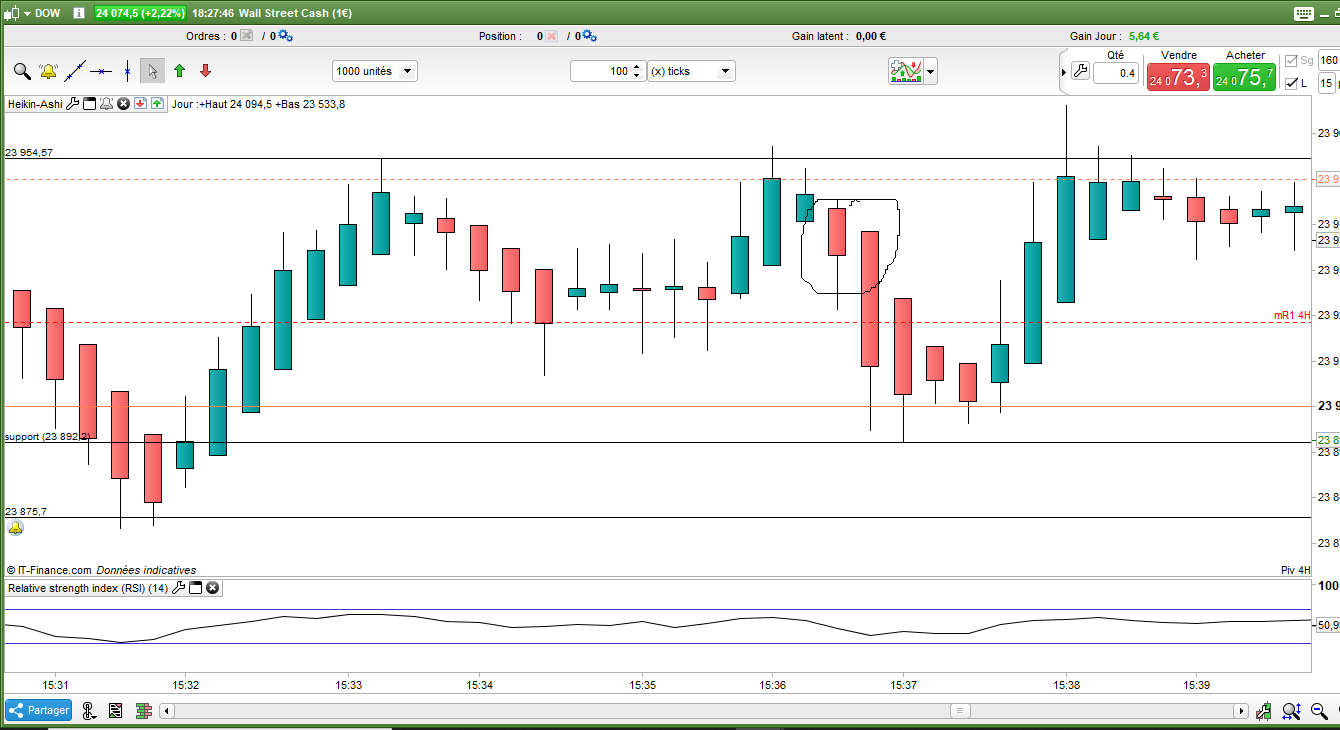Select the trend line drawing tool
This screenshot has width=1340, height=730.
75,71
